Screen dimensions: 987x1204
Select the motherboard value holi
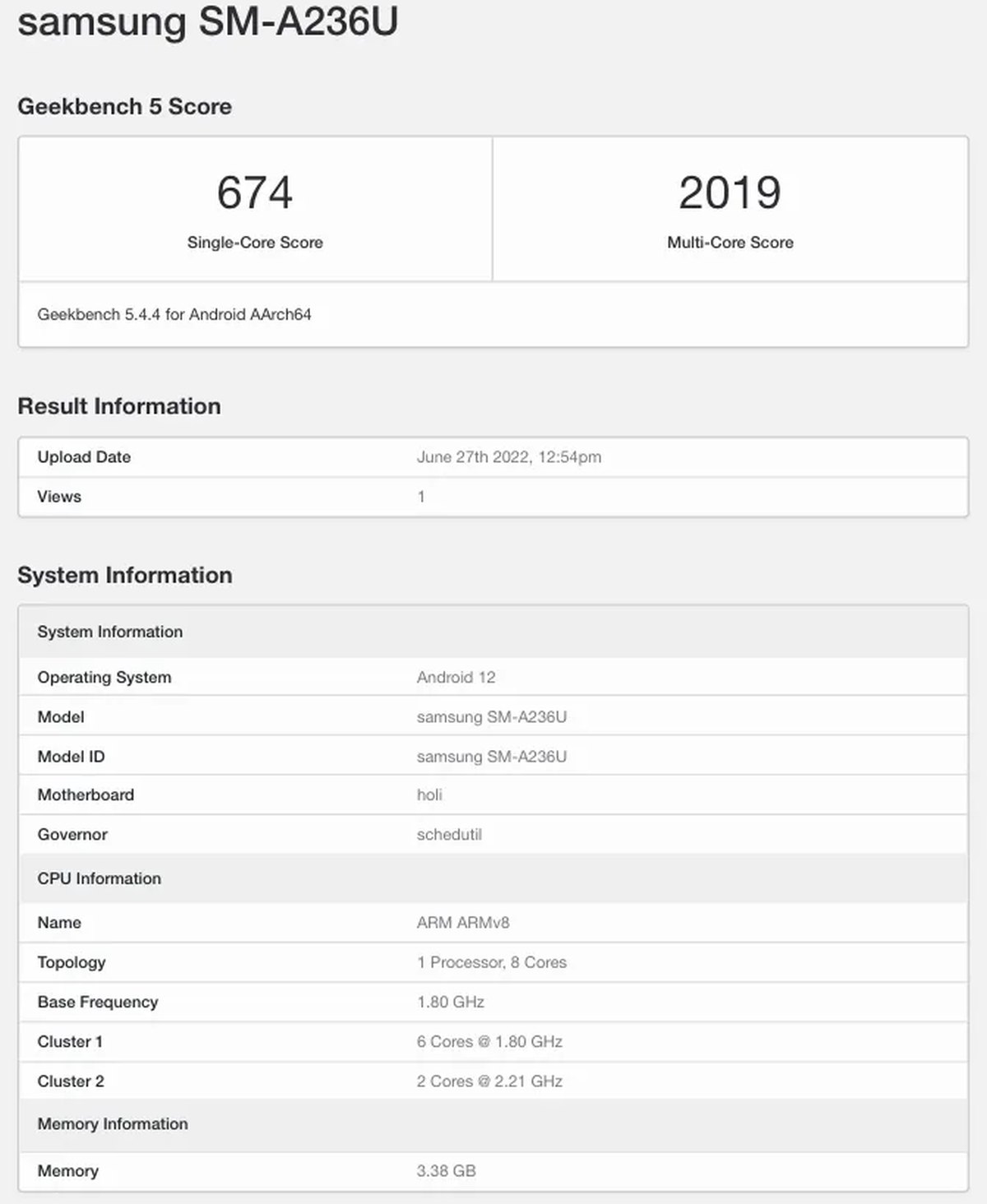click(x=429, y=795)
